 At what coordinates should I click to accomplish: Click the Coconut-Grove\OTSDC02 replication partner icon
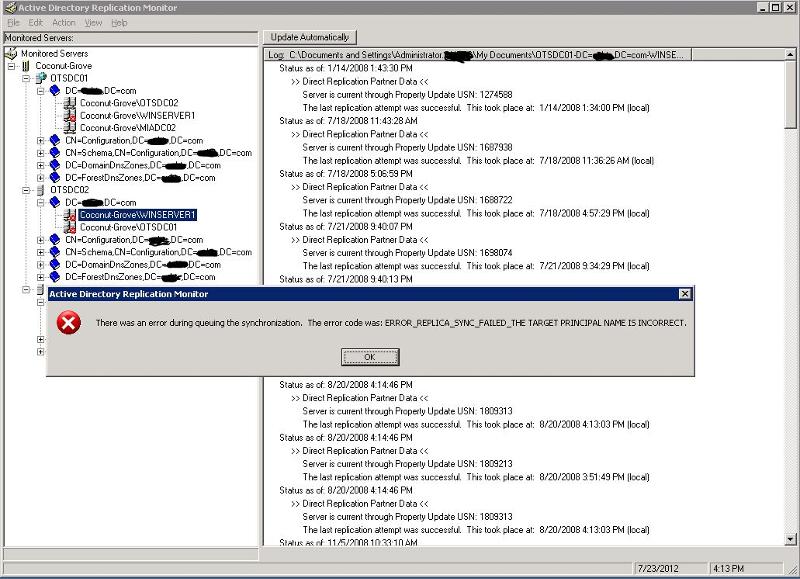coord(70,103)
